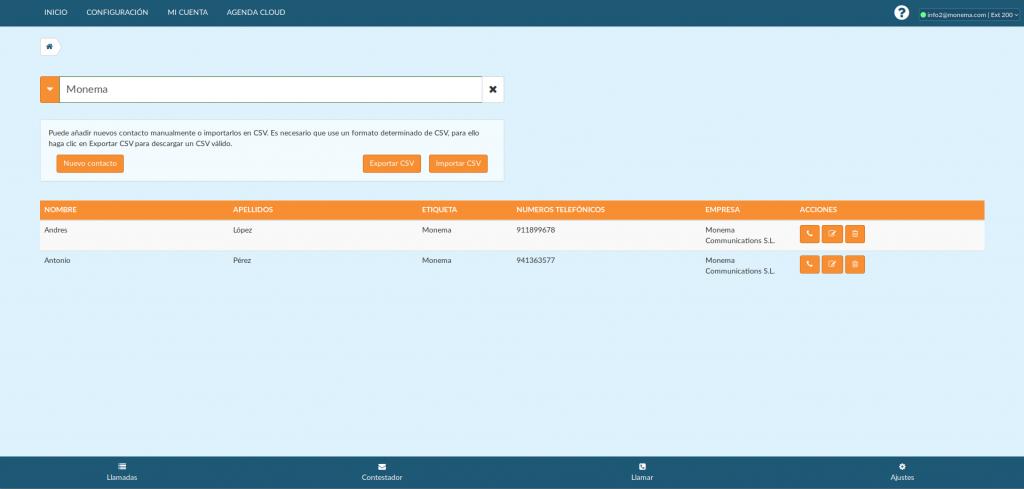This screenshot has height=489, width=1024.
Task: Switch to the Contestador tab
Action: (x=382, y=472)
